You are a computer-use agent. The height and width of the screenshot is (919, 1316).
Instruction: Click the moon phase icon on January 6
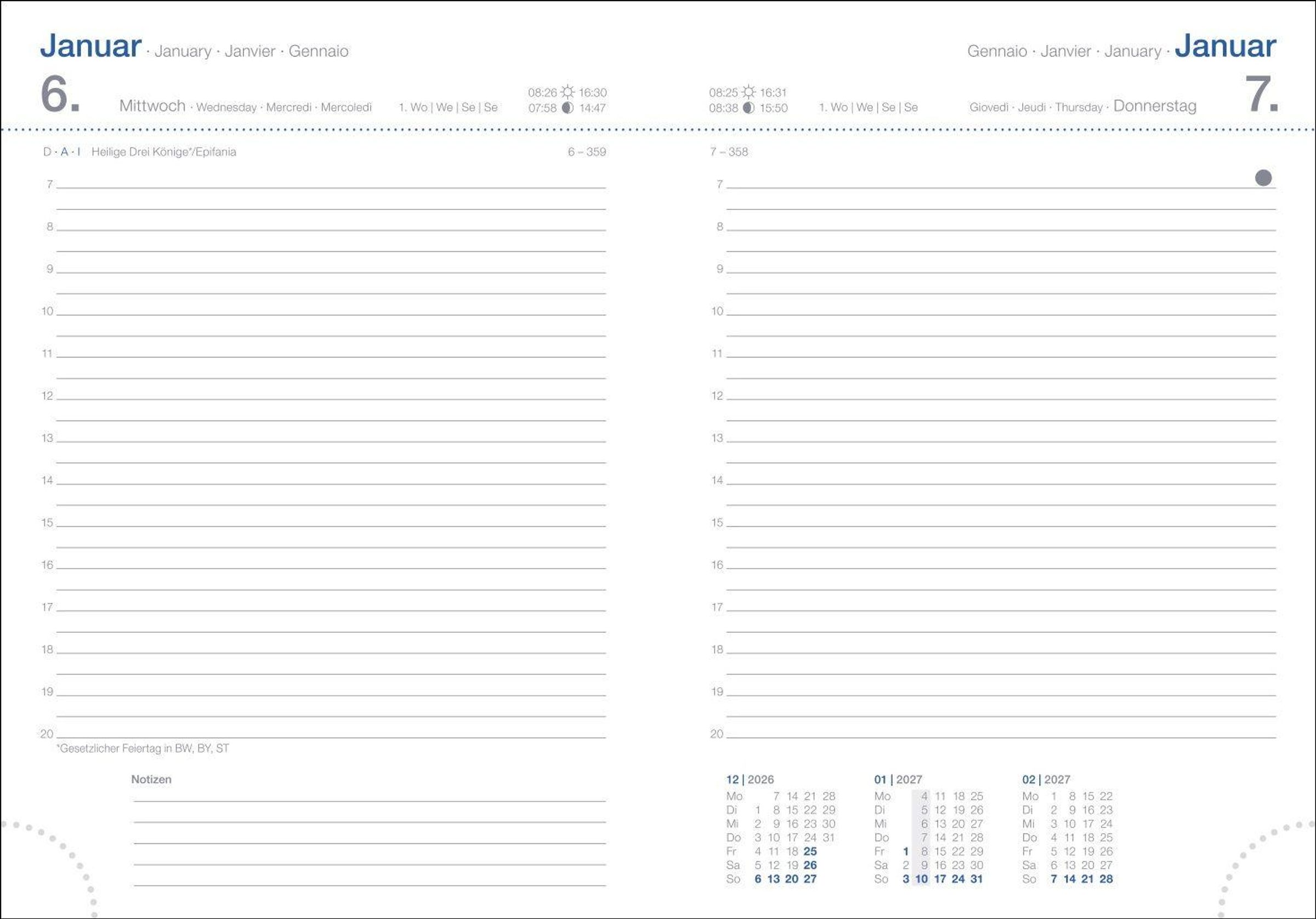pos(568,108)
